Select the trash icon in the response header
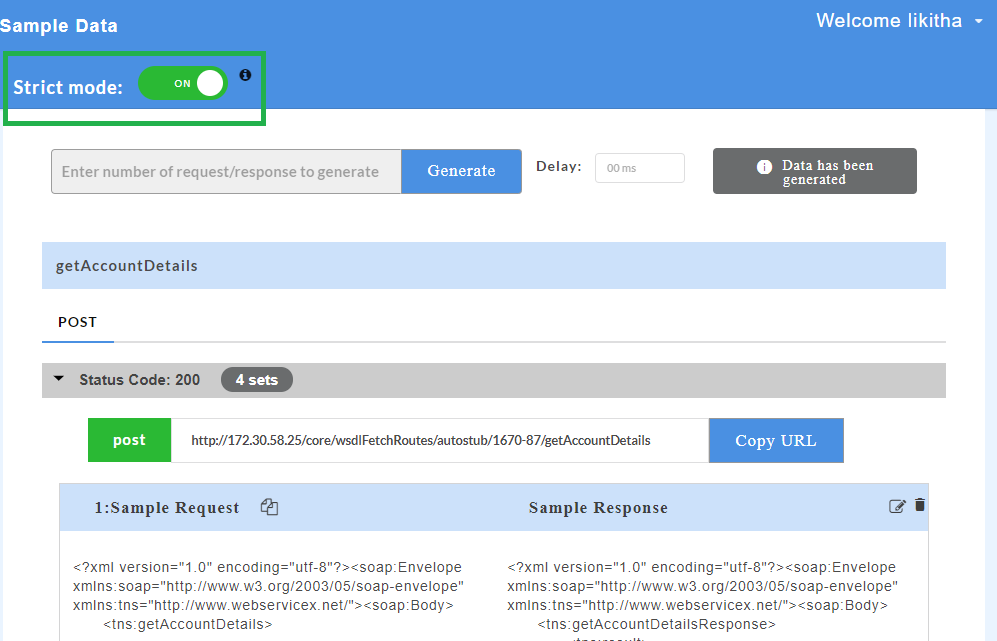This screenshot has width=997, height=641. click(919, 506)
